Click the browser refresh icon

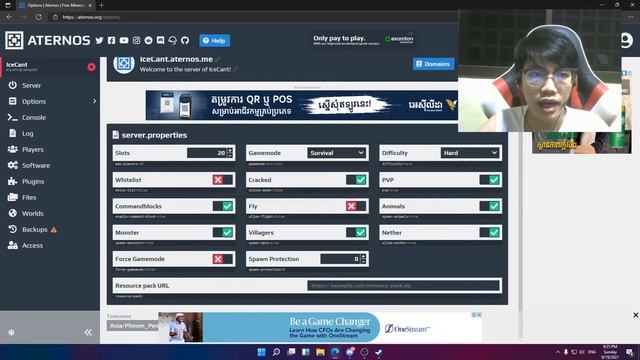(38, 17)
